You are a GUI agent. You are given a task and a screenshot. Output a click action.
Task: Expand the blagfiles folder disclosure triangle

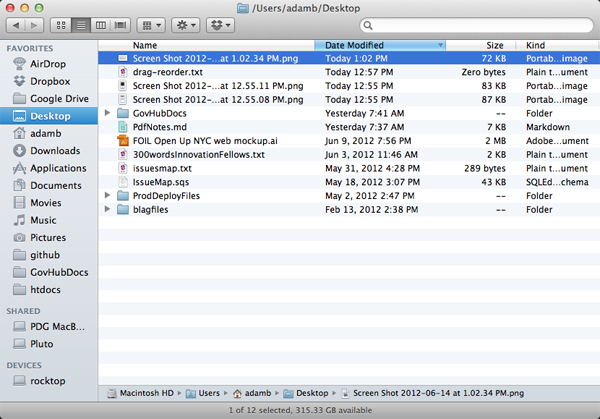tap(108, 209)
